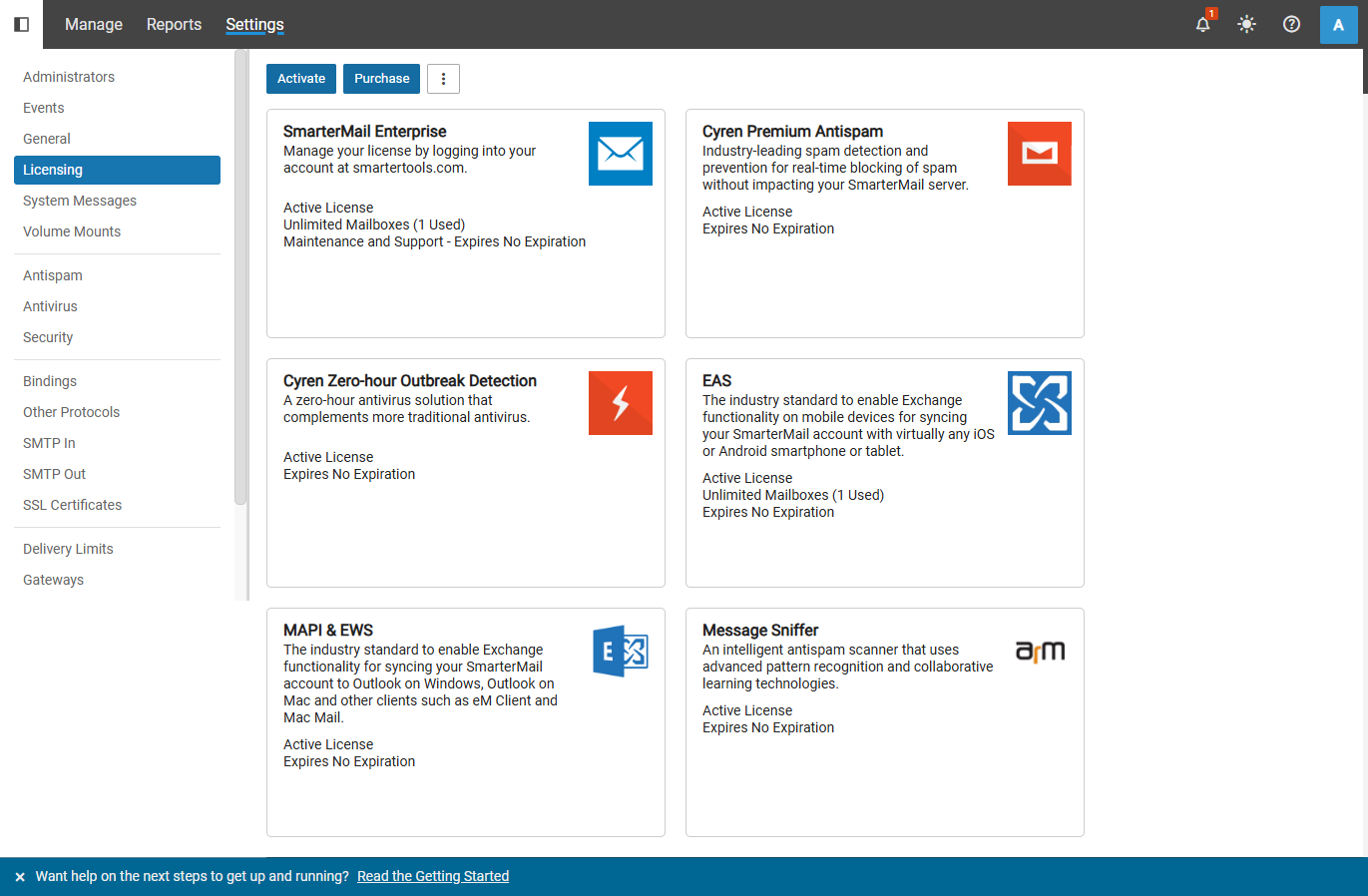This screenshot has height=896, width=1368.
Task: Open the Manage menu
Action: [x=94, y=24]
